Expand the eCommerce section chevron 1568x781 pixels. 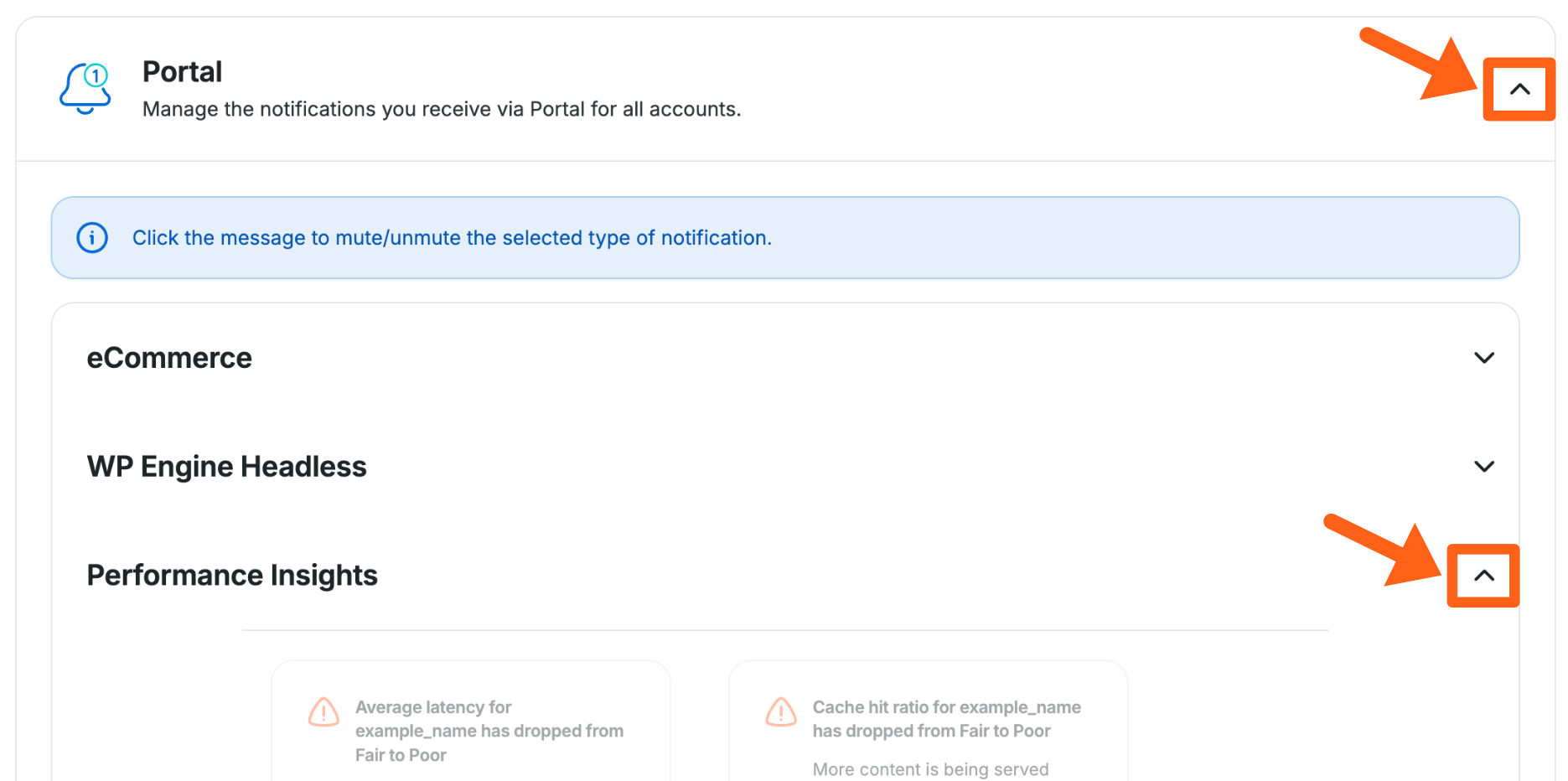point(1483,358)
